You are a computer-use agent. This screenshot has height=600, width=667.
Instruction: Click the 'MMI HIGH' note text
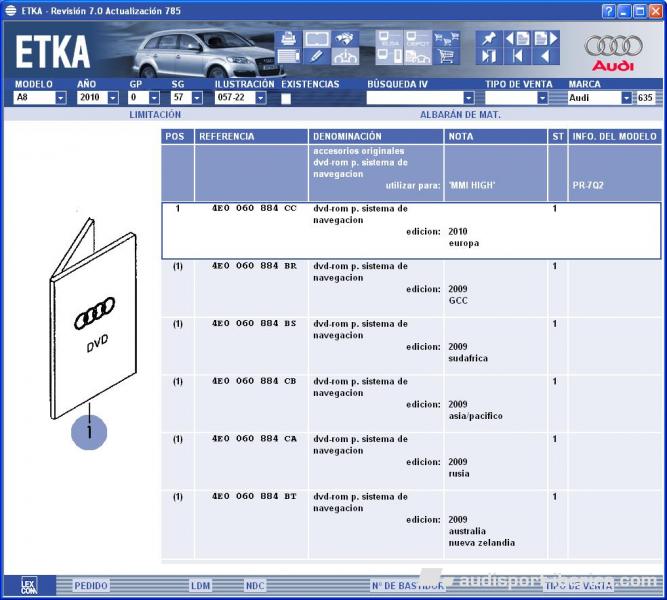click(472, 186)
